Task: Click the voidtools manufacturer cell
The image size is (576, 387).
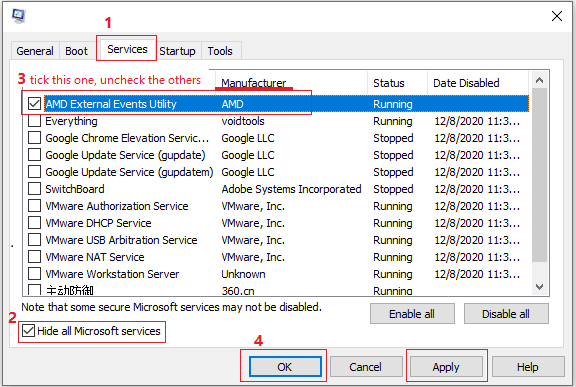Action: 243,121
